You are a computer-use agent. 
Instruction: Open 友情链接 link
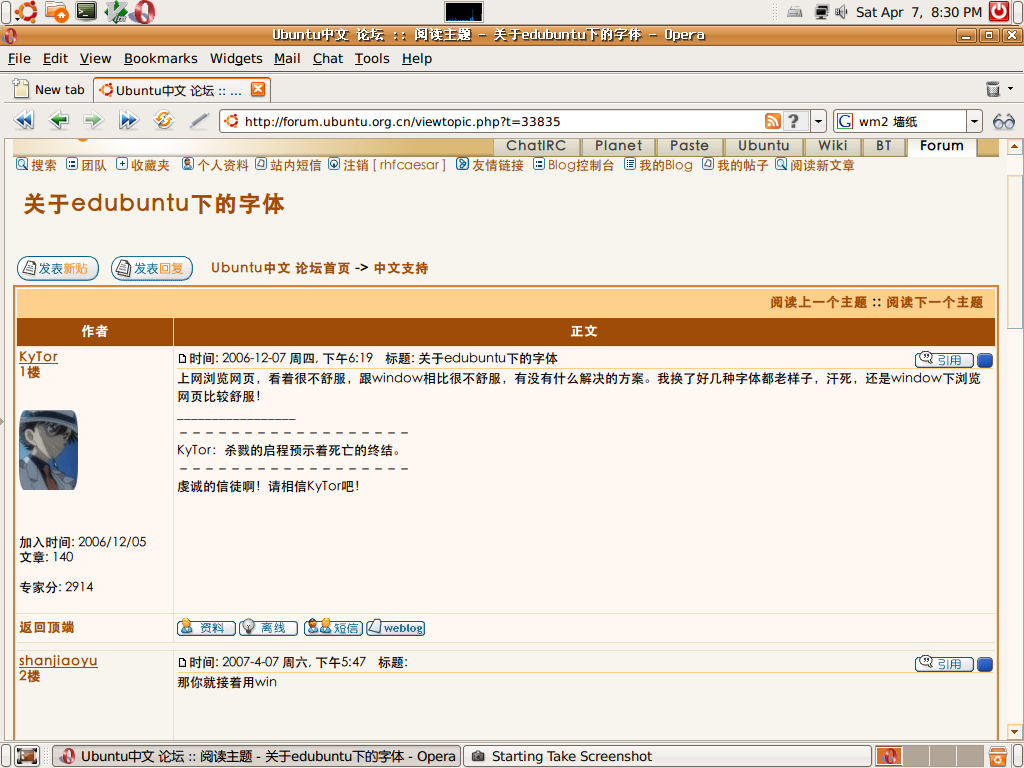(490, 165)
